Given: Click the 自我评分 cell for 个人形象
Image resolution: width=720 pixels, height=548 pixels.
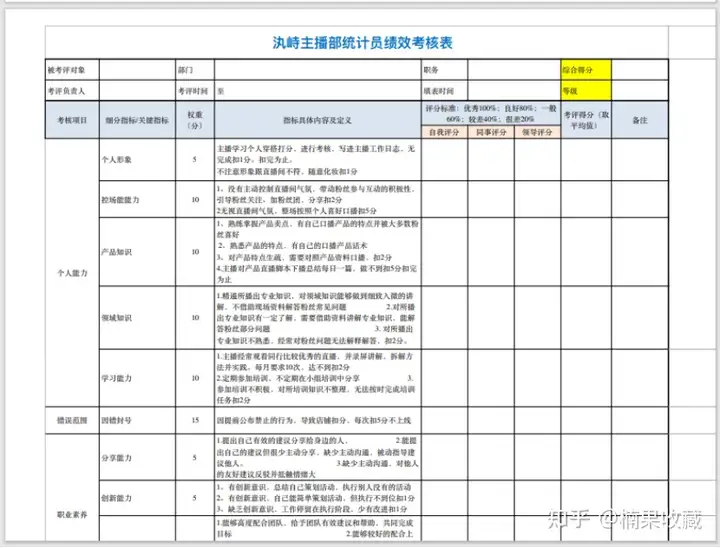Looking at the screenshot, I should pyautogui.click(x=444, y=159).
